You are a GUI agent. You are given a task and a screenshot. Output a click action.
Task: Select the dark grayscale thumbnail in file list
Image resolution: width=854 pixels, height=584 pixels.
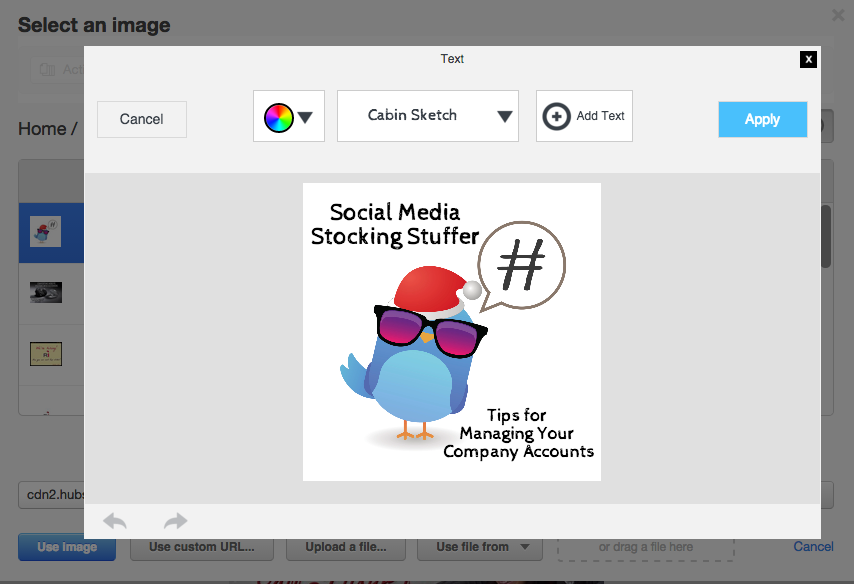pos(46,293)
